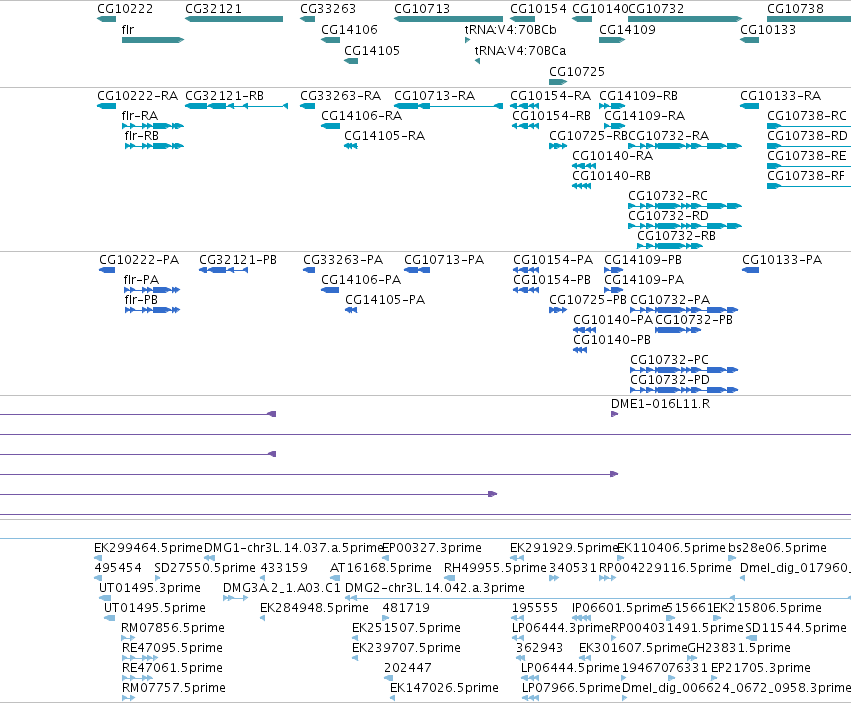Screen dimensions: 851x703
Task: Select transcript CG10732-RC
Action: point(668,196)
